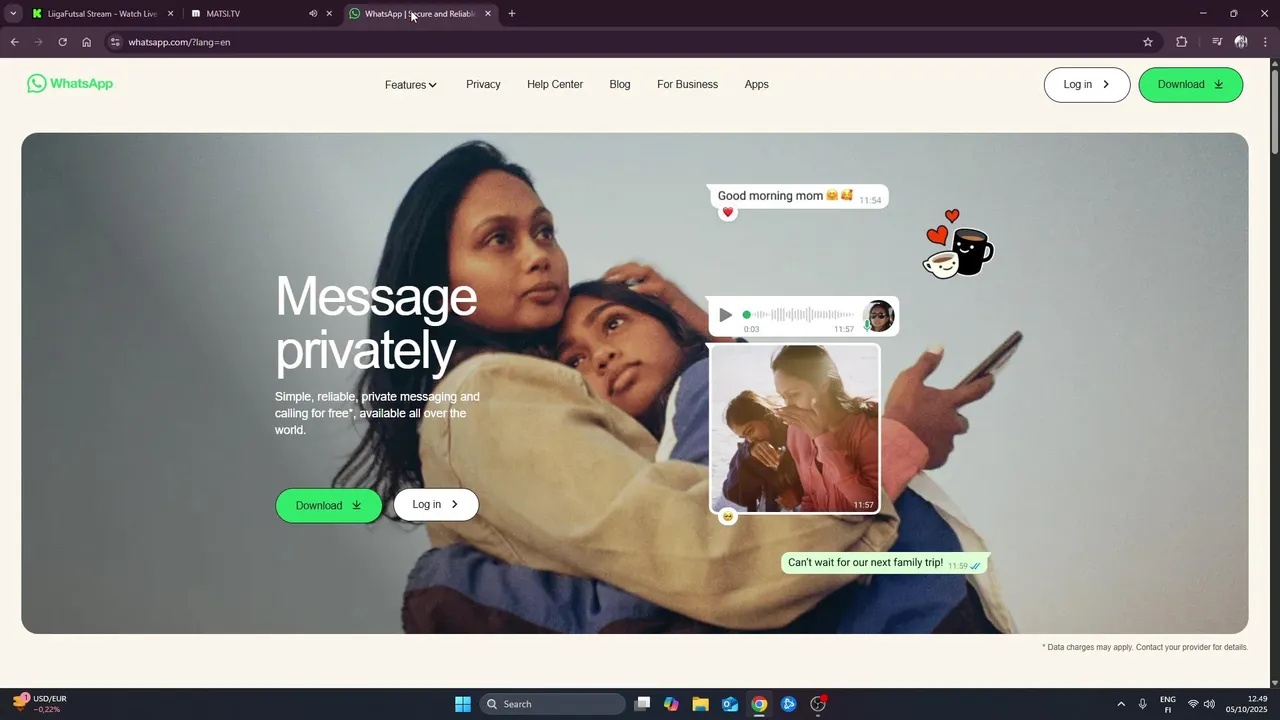Open the Windows Start menu
This screenshot has width=1280, height=720.
pyautogui.click(x=463, y=704)
